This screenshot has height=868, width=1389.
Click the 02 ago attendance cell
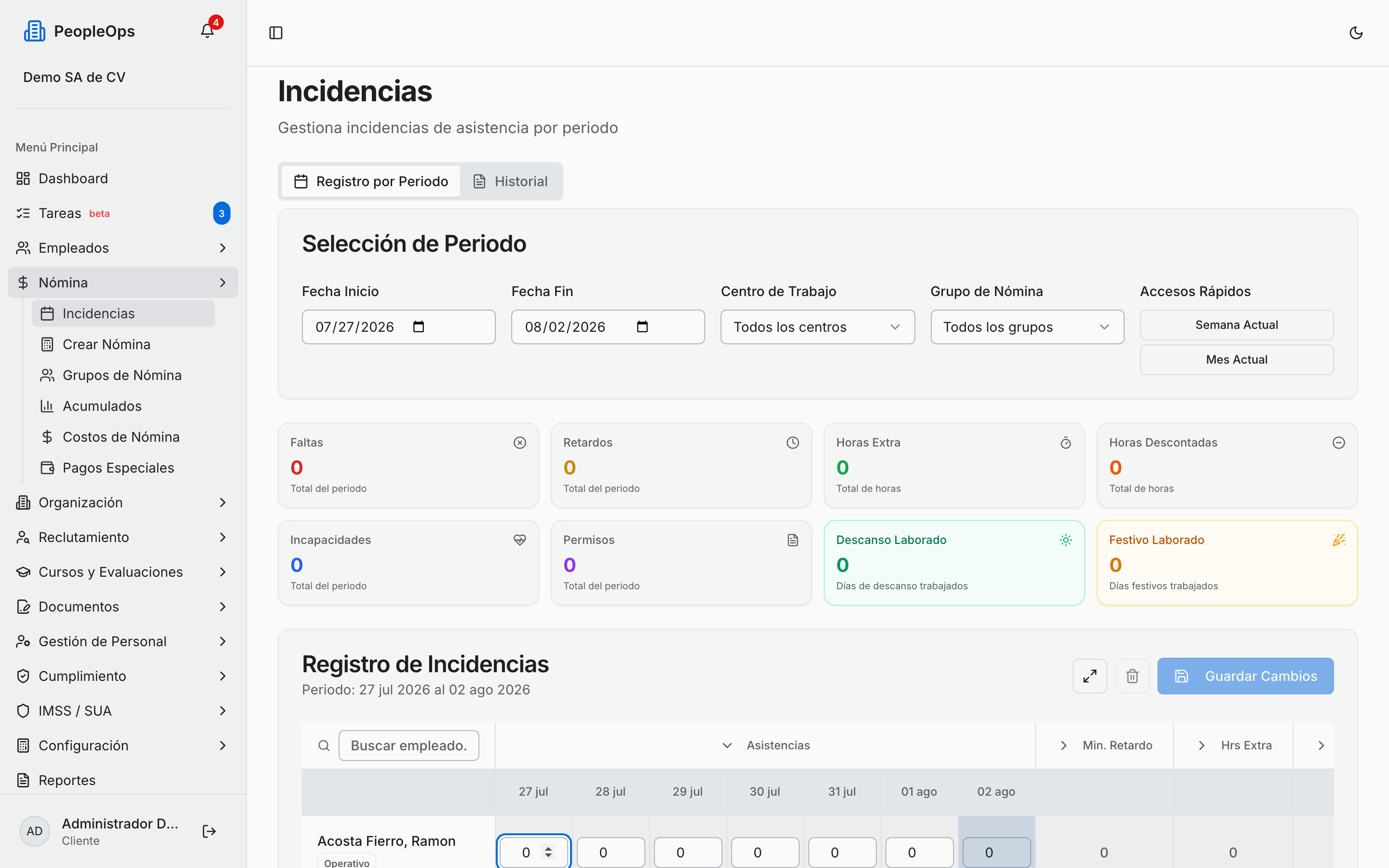[x=996, y=853]
